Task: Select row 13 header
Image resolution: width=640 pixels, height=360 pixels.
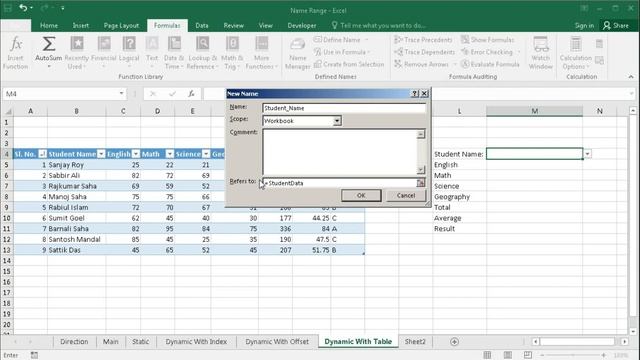Action: tap(7, 250)
